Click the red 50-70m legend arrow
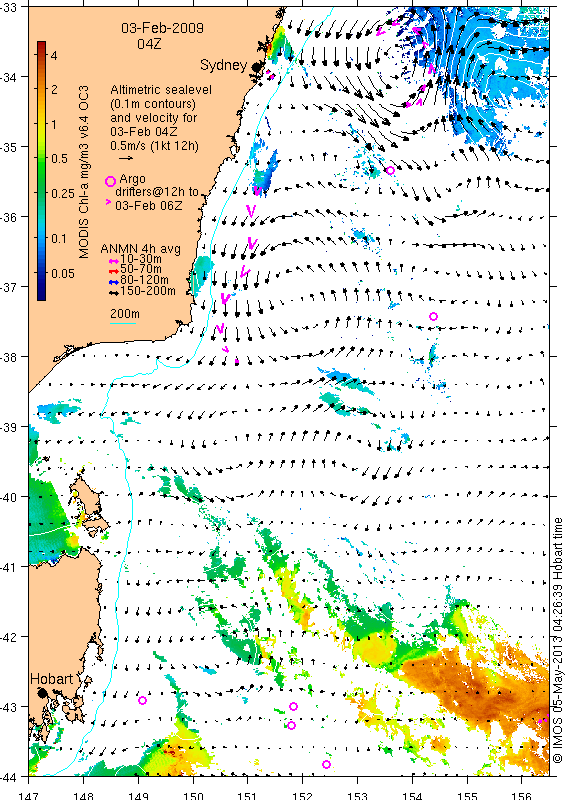The height and width of the screenshot is (800, 570). [x=114, y=271]
